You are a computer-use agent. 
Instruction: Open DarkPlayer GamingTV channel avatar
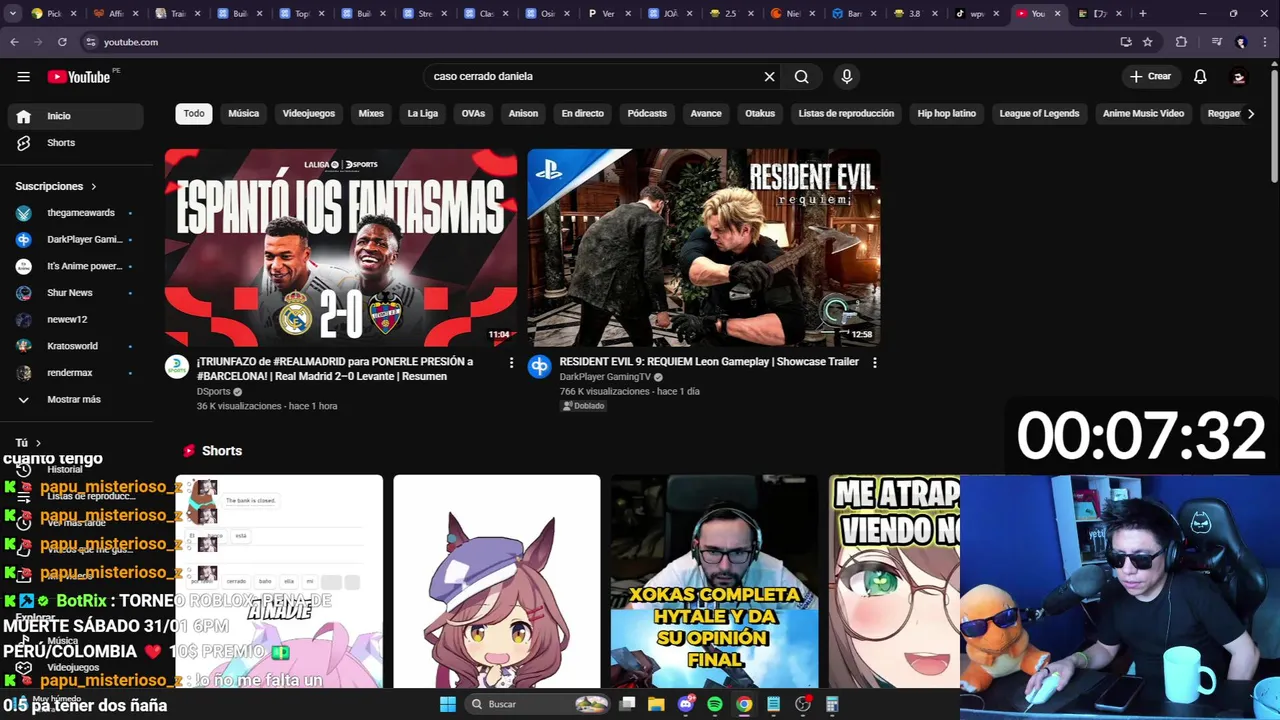[540, 366]
